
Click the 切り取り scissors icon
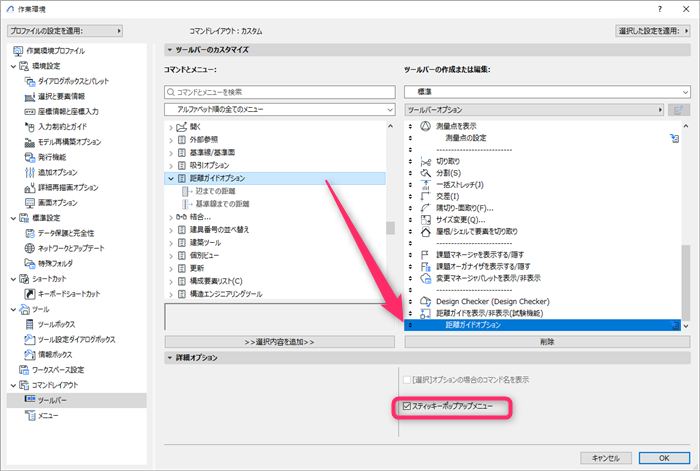point(426,161)
